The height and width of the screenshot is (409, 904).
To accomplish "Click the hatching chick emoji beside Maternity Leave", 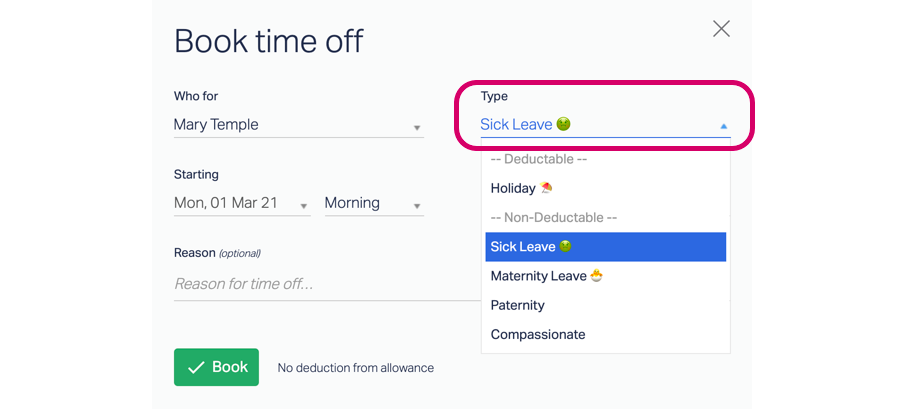I will tap(597, 276).
